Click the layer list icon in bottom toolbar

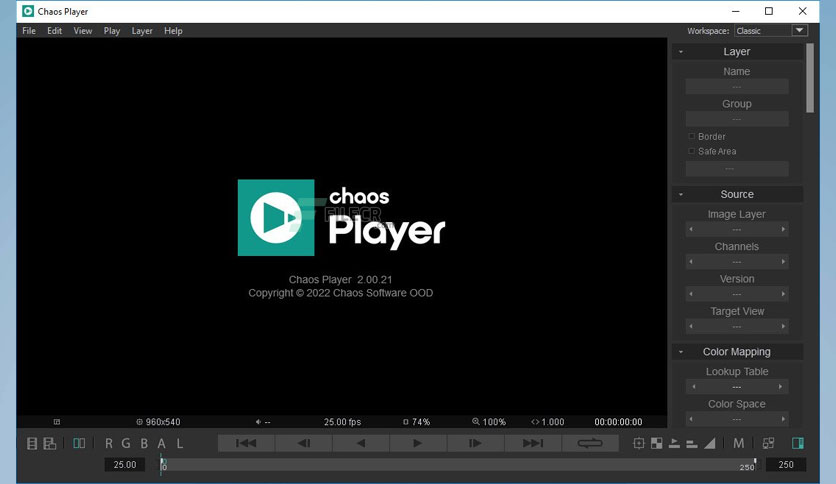click(32, 443)
